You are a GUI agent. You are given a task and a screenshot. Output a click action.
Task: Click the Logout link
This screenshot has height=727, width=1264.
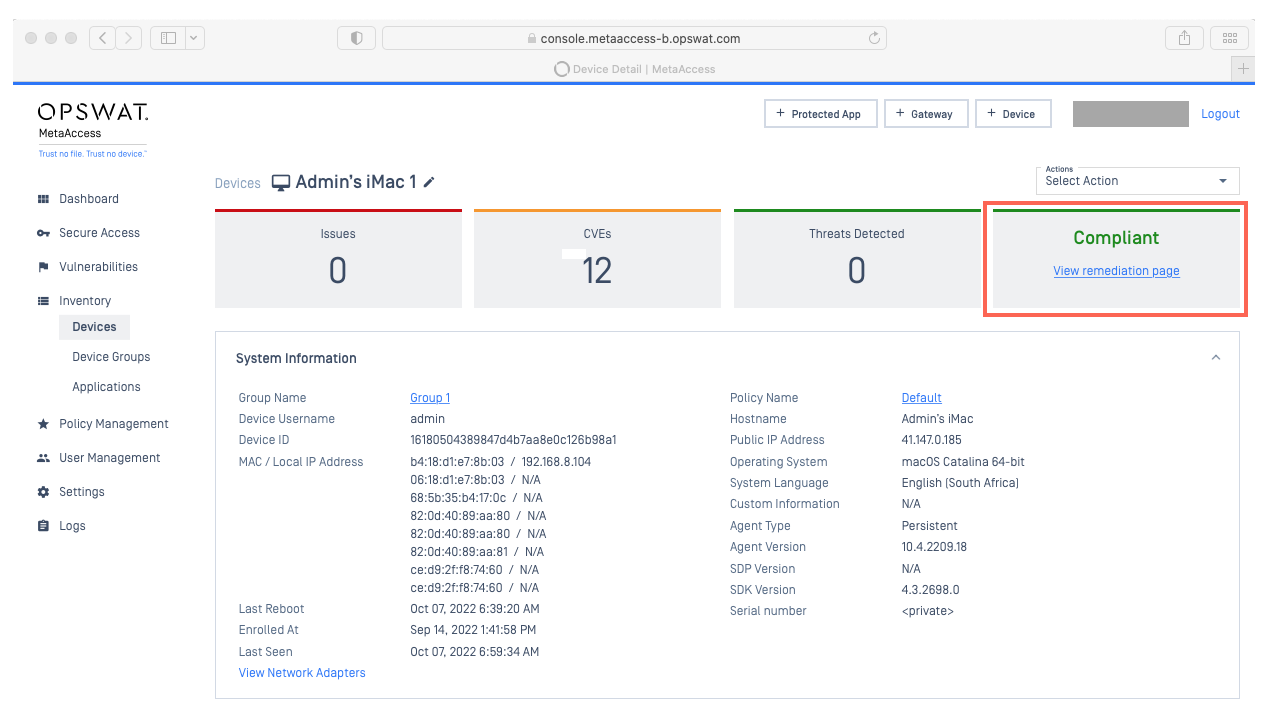(1220, 114)
